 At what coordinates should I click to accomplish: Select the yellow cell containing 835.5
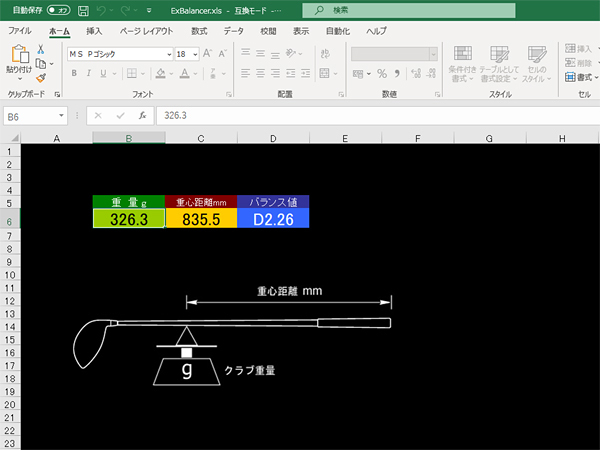point(201,219)
